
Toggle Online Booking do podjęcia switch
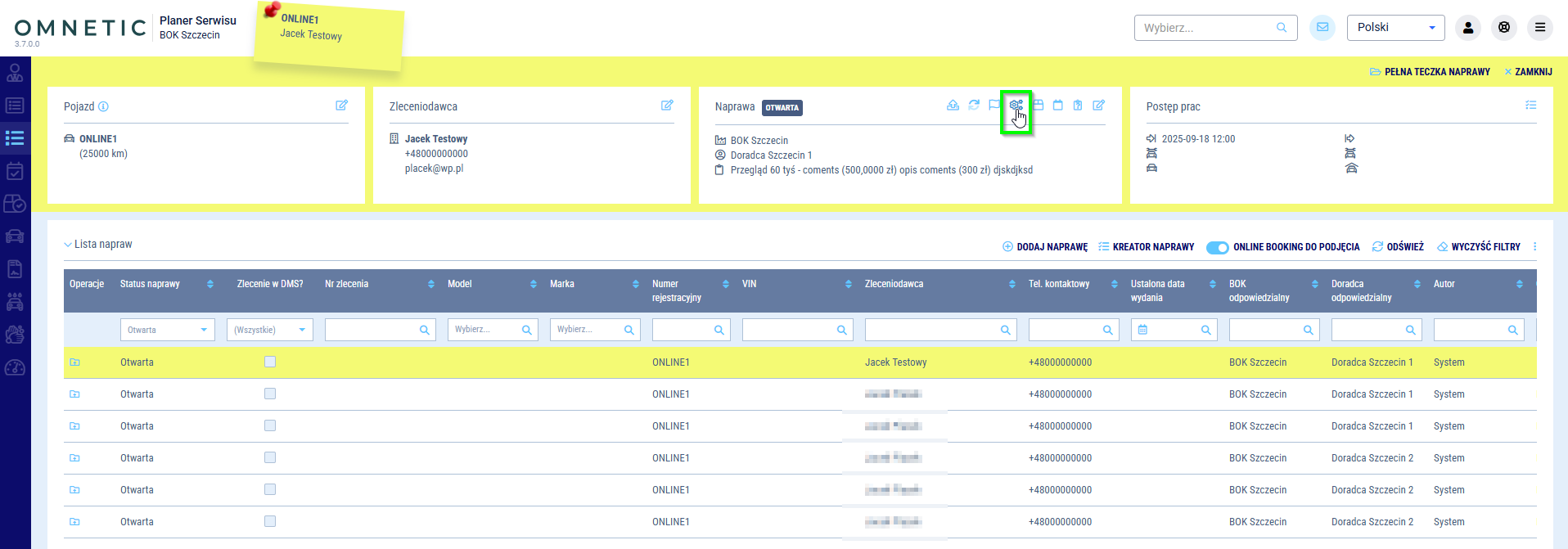1217,247
